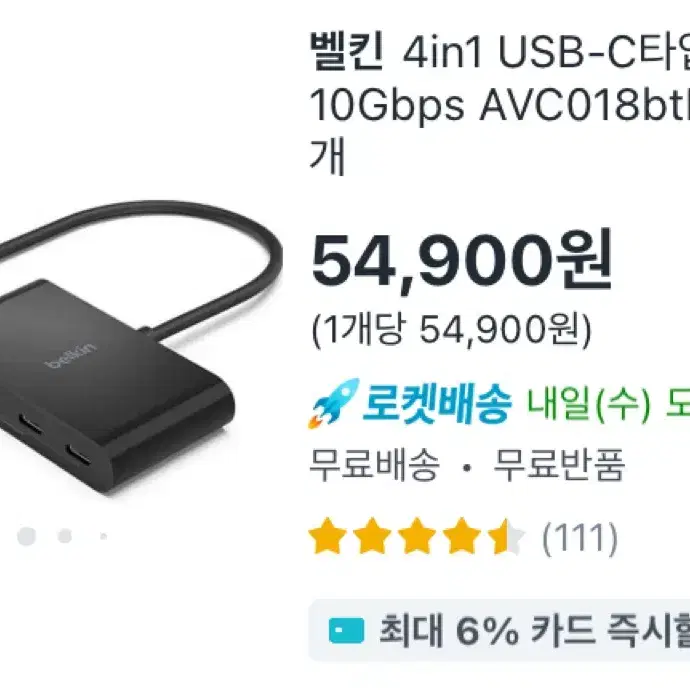Select the fourth gold rating star
The height and width of the screenshot is (690, 690).
461,536
